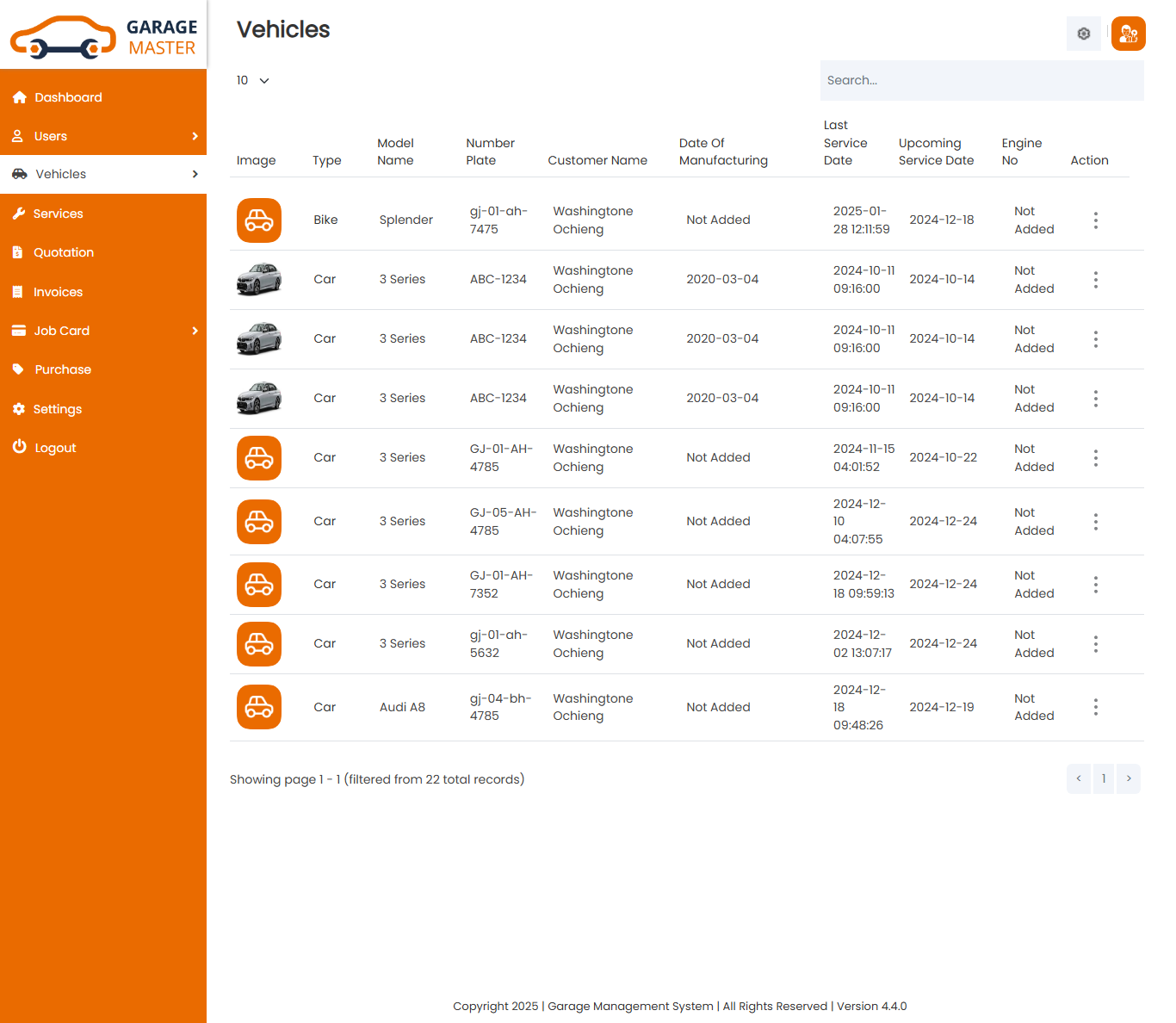The width and height of the screenshot is (1176, 1023).
Task: Expand the Users sidebar submenu
Action: point(195,135)
